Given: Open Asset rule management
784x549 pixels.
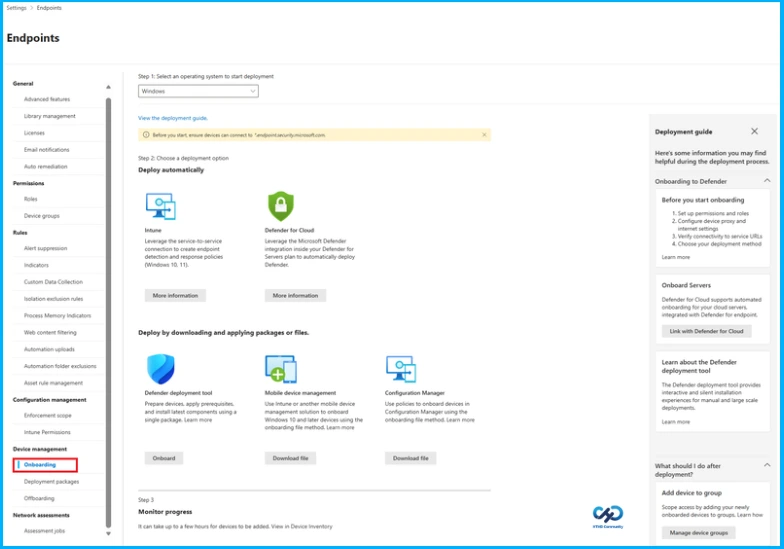Looking at the screenshot, I should click(54, 383).
